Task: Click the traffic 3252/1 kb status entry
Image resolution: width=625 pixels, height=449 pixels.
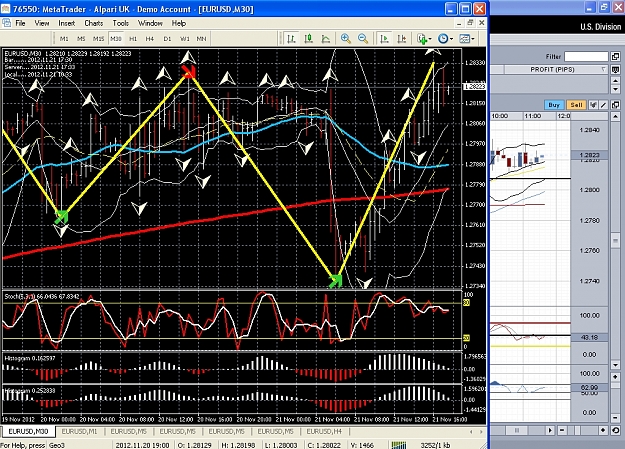Action: click(435, 445)
